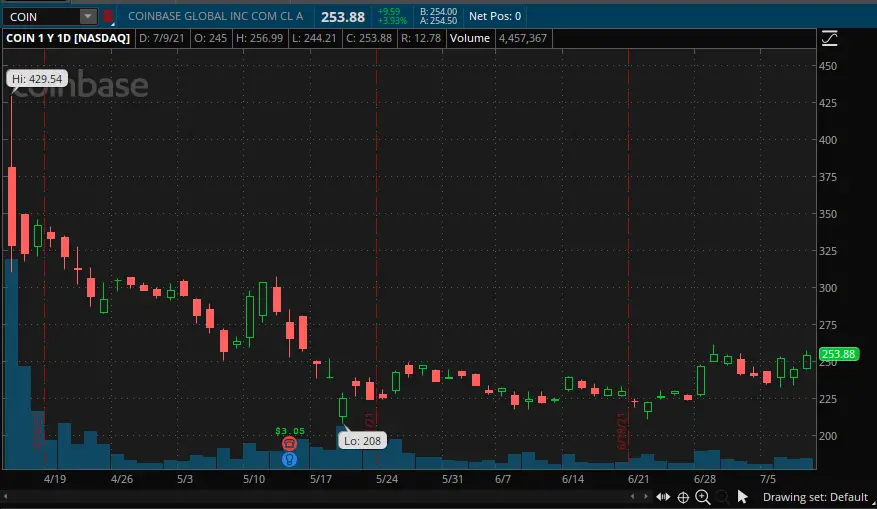Click the R: 12.78 range value
The height and width of the screenshot is (509, 877).
tap(421, 38)
